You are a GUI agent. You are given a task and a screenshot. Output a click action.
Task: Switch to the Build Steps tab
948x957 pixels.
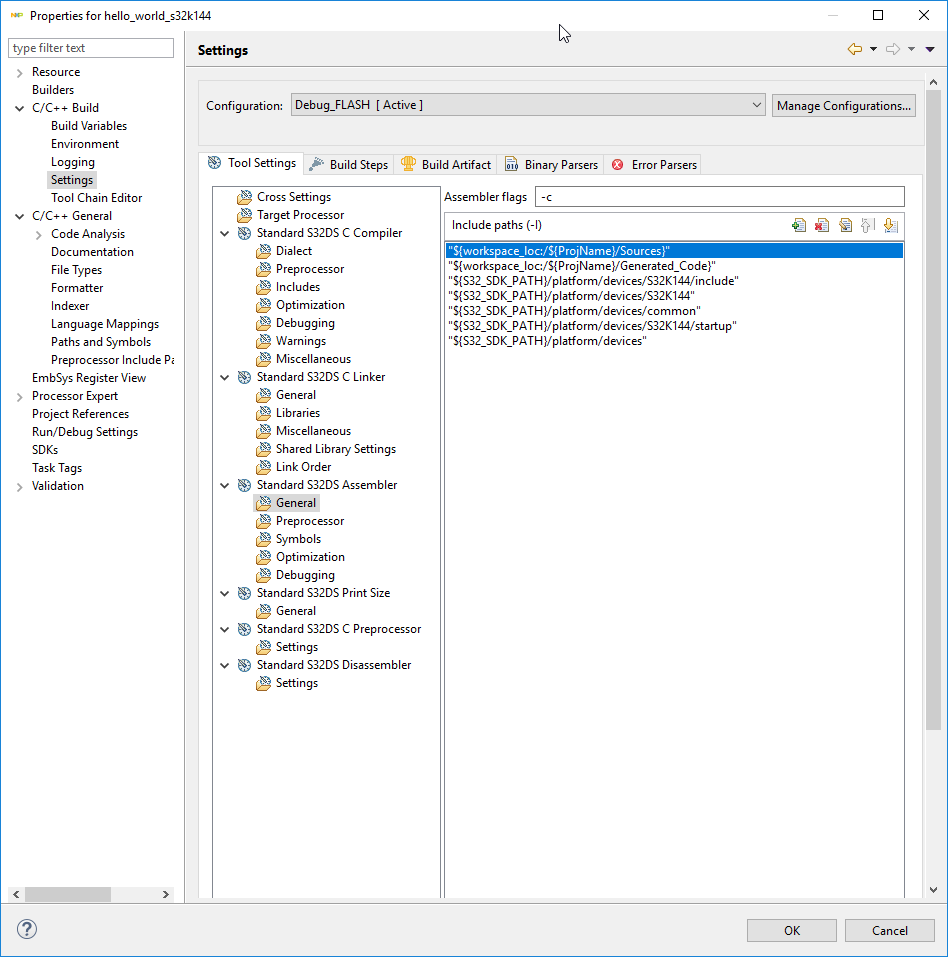349,164
